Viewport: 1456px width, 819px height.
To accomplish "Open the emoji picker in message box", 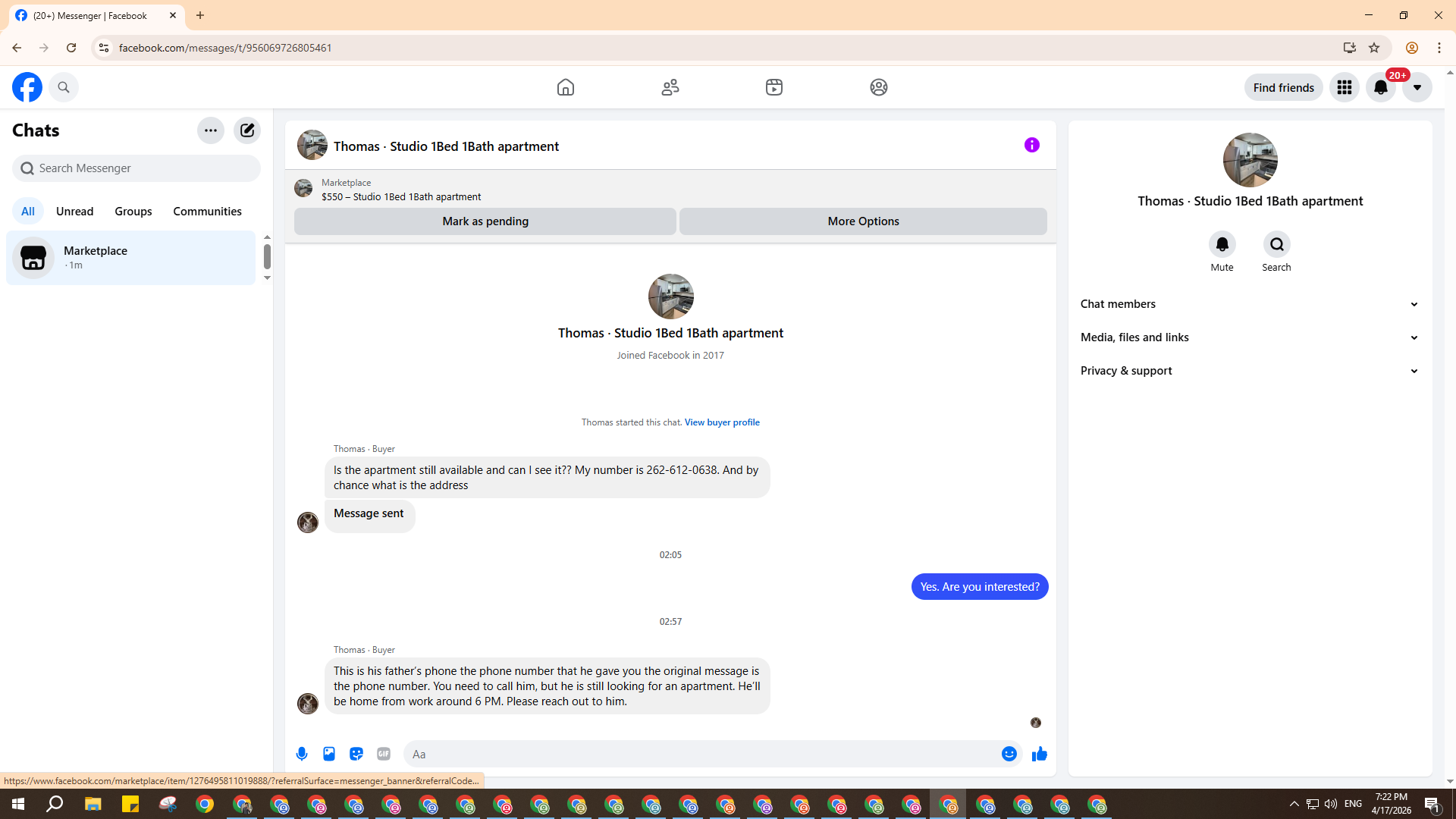I will [x=1009, y=754].
